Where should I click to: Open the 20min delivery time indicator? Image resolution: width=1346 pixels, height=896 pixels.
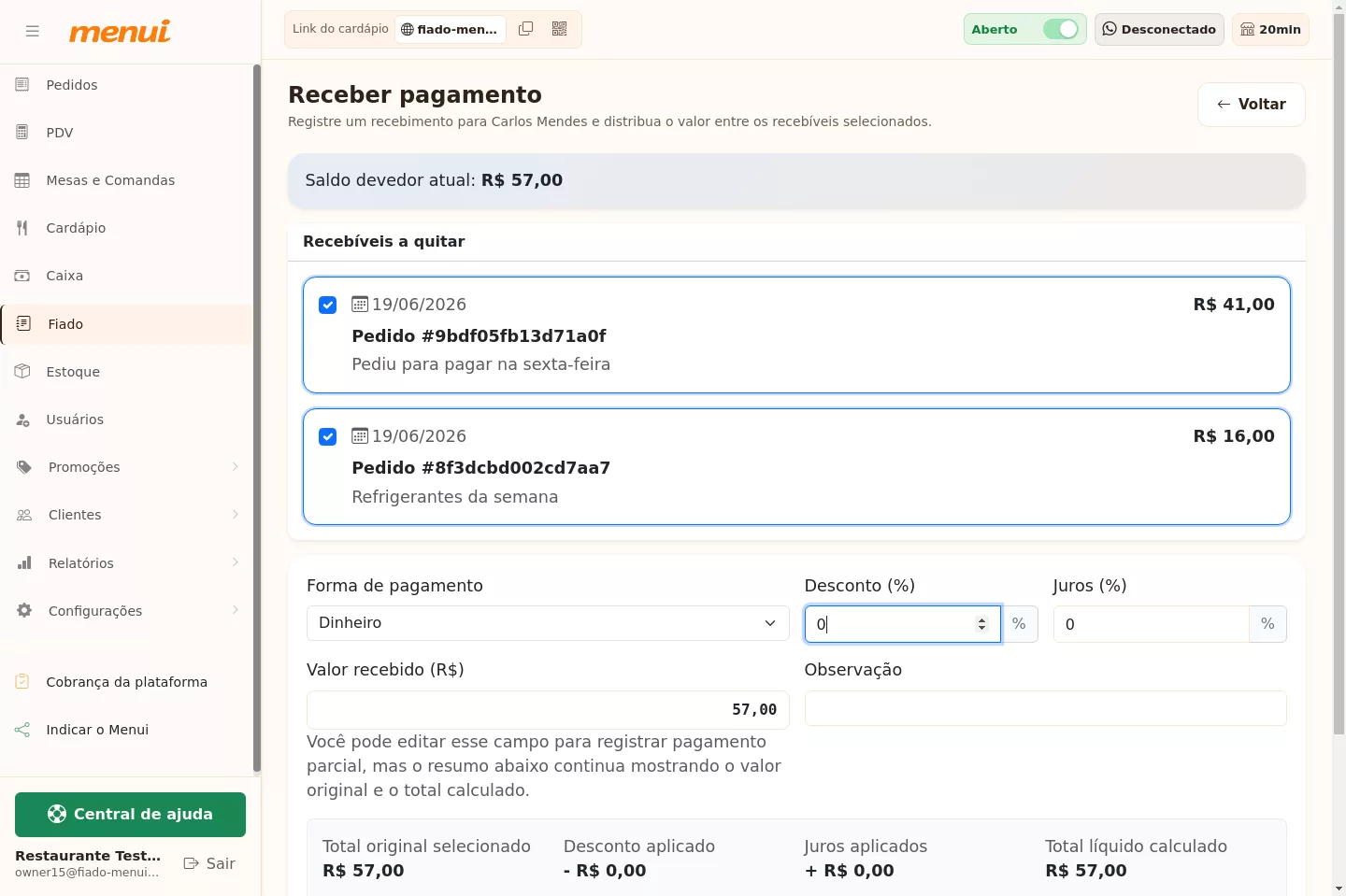[x=1270, y=29]
